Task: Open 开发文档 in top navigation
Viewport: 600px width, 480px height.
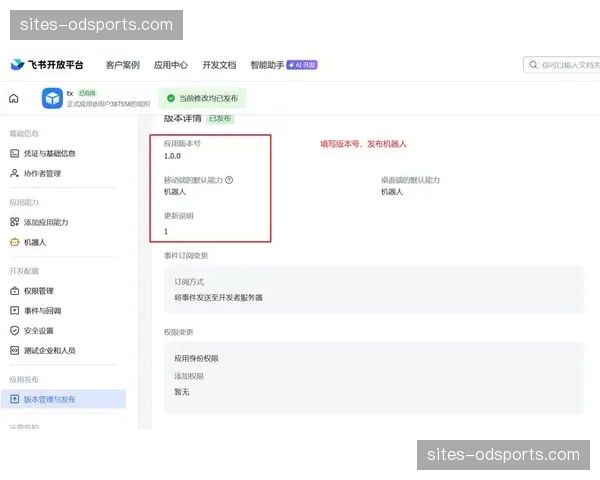Action: [219, 65]
